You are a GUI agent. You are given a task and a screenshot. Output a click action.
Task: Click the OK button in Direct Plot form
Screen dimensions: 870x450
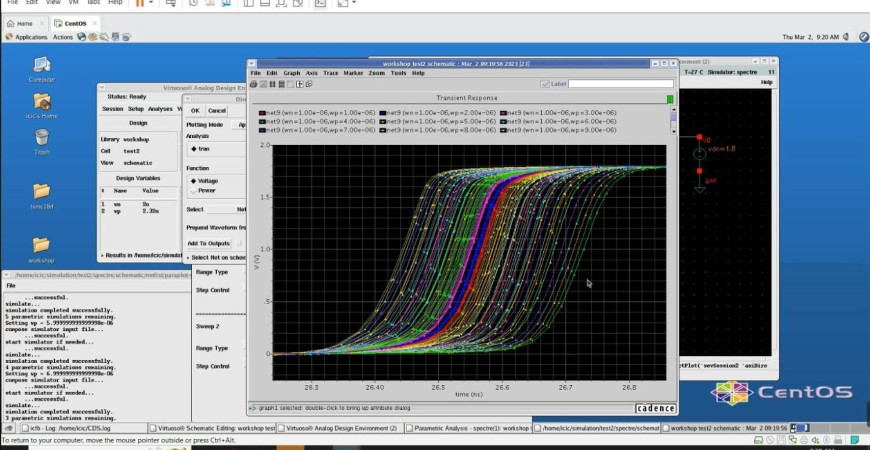point(195,111)
